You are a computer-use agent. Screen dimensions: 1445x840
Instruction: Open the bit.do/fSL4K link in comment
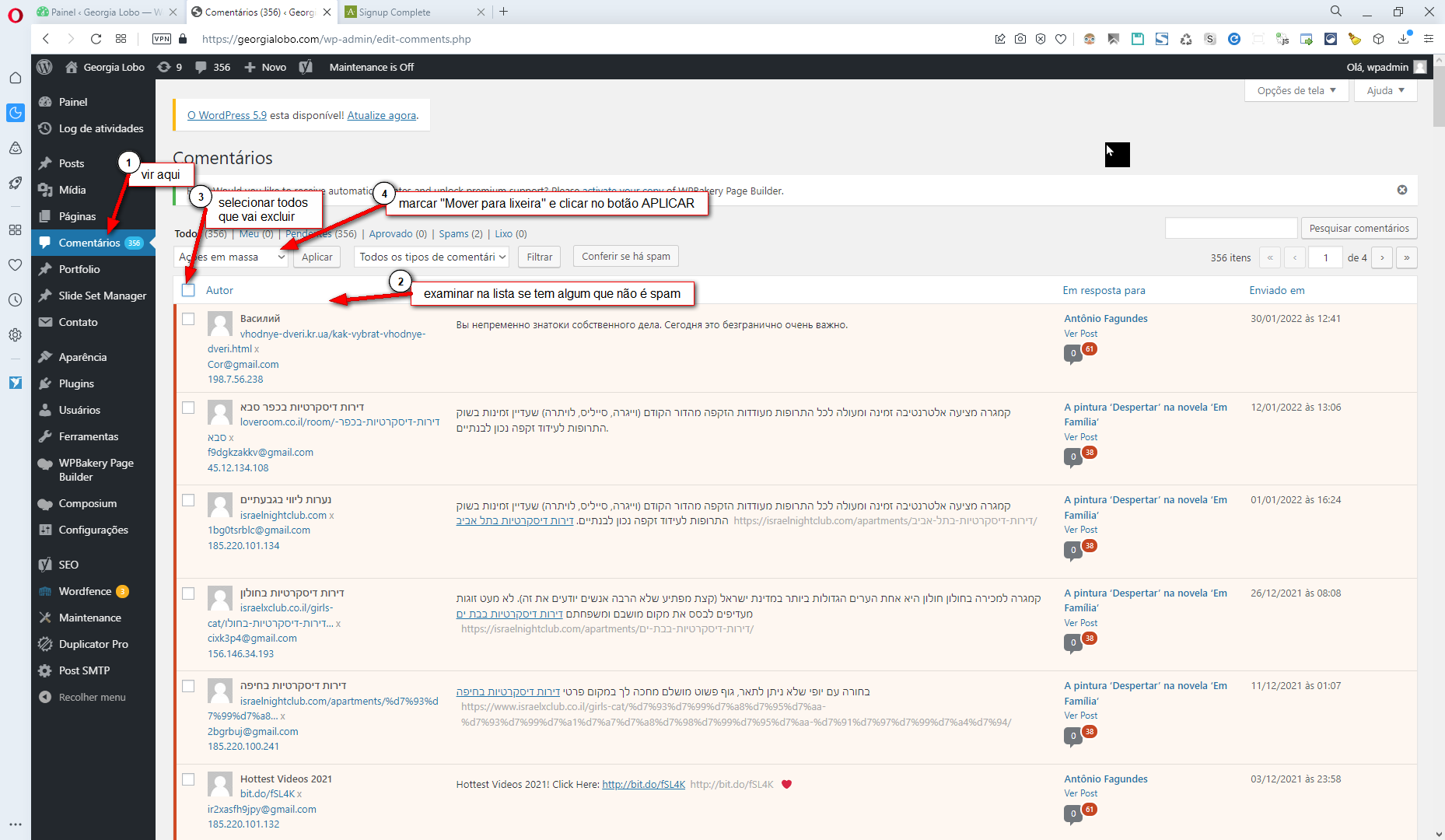(644, 784)
